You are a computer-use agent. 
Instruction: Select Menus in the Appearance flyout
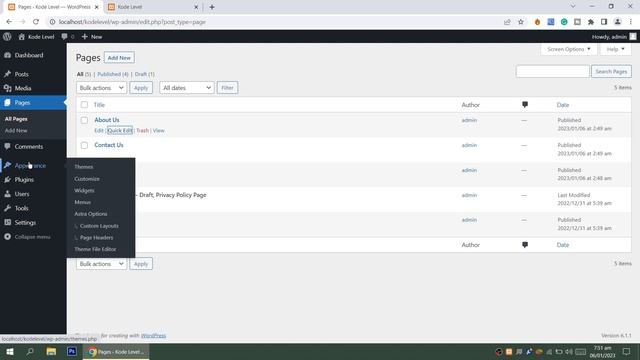click(82, 202)
